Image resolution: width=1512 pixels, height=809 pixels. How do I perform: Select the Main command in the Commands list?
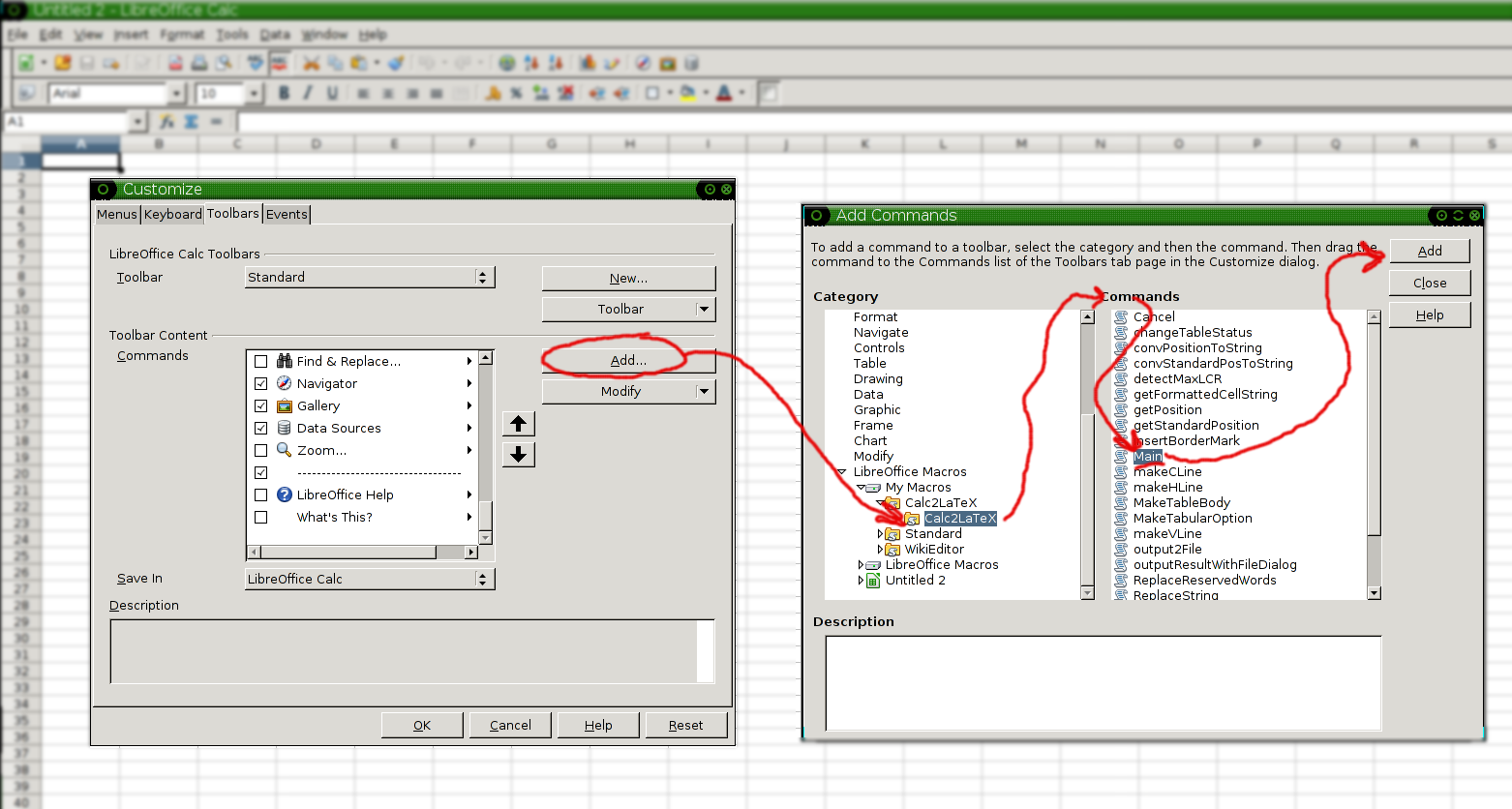click(1147, 456)
